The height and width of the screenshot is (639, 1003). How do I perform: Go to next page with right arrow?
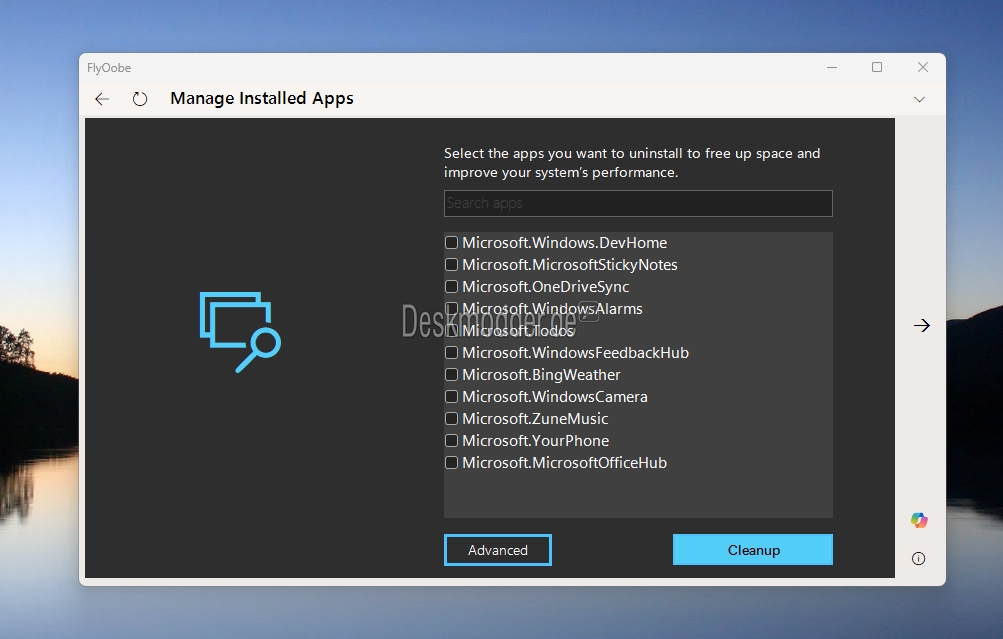pos(922,326)
